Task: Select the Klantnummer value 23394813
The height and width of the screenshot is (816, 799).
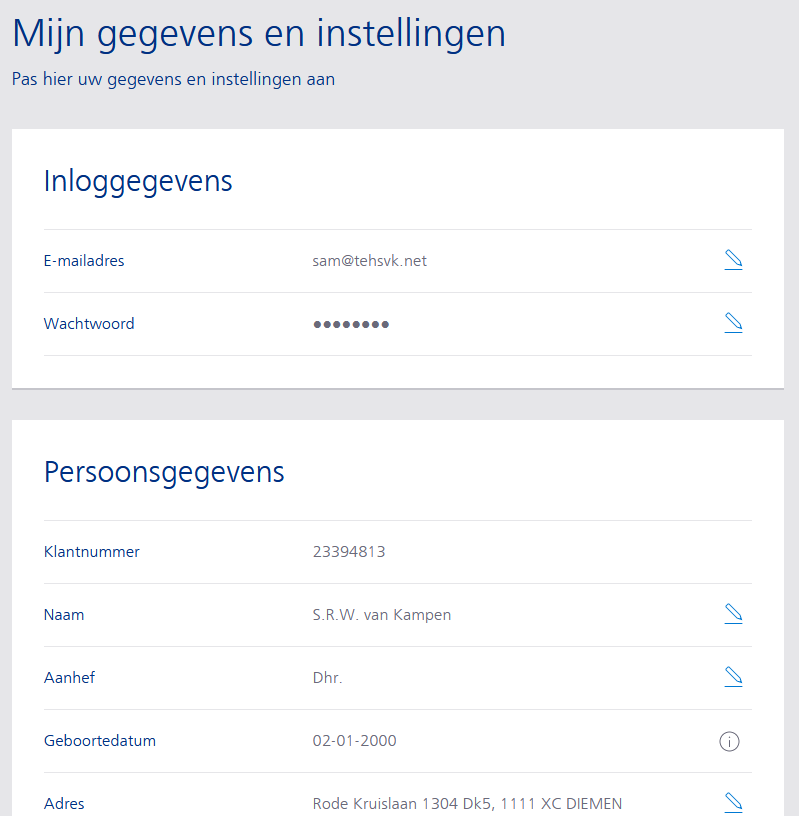Action: [x=348, y=552]
